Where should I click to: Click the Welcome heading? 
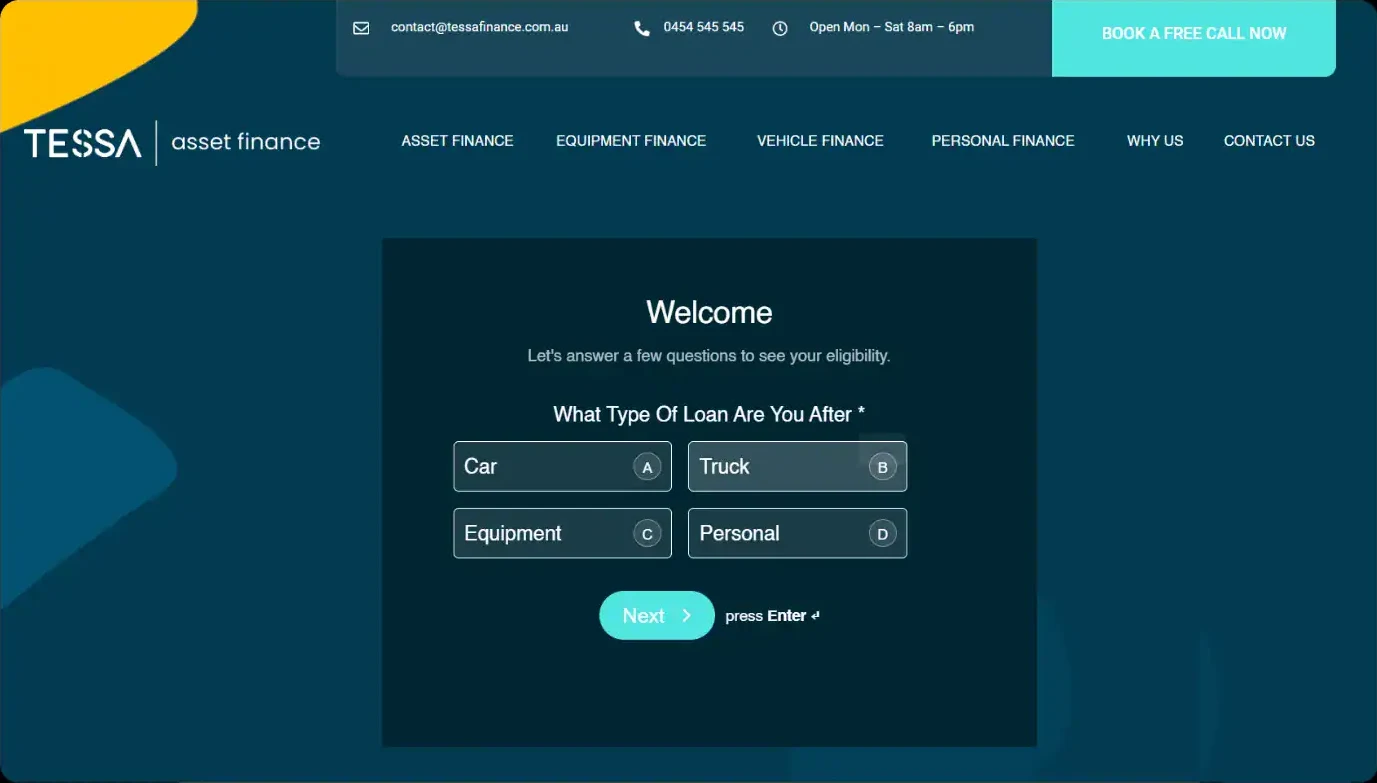pyautogui.click(x=709, y=312)
